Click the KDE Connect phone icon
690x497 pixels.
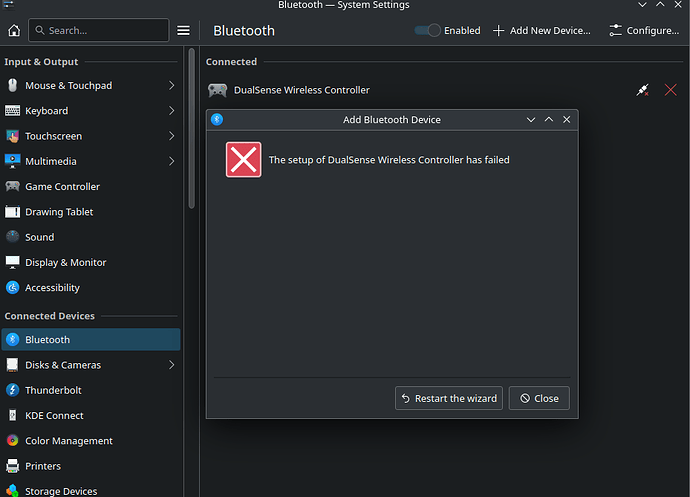pos(12,416)
